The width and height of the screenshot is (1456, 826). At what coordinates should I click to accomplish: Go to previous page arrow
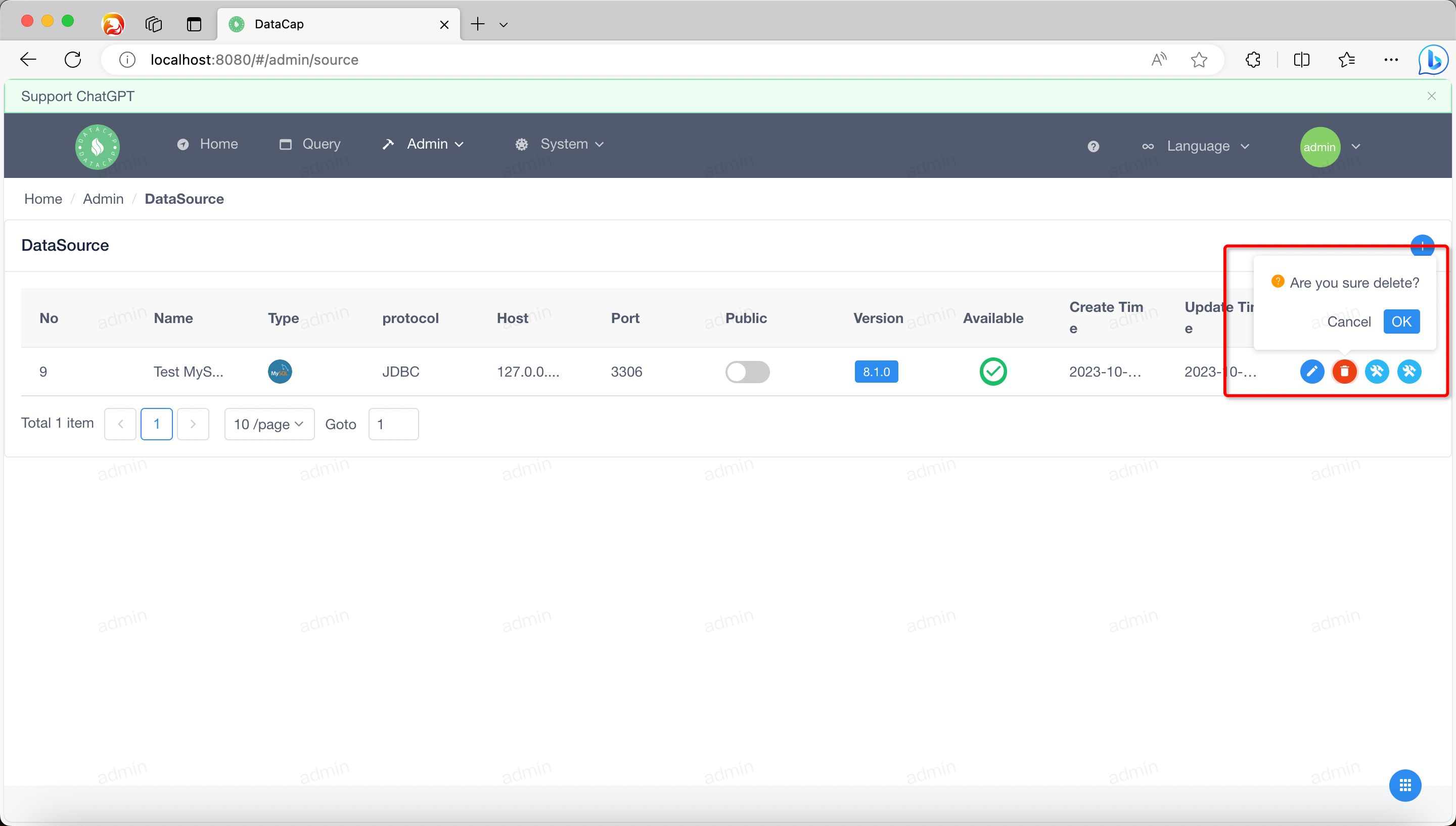(x=120, y=424)
